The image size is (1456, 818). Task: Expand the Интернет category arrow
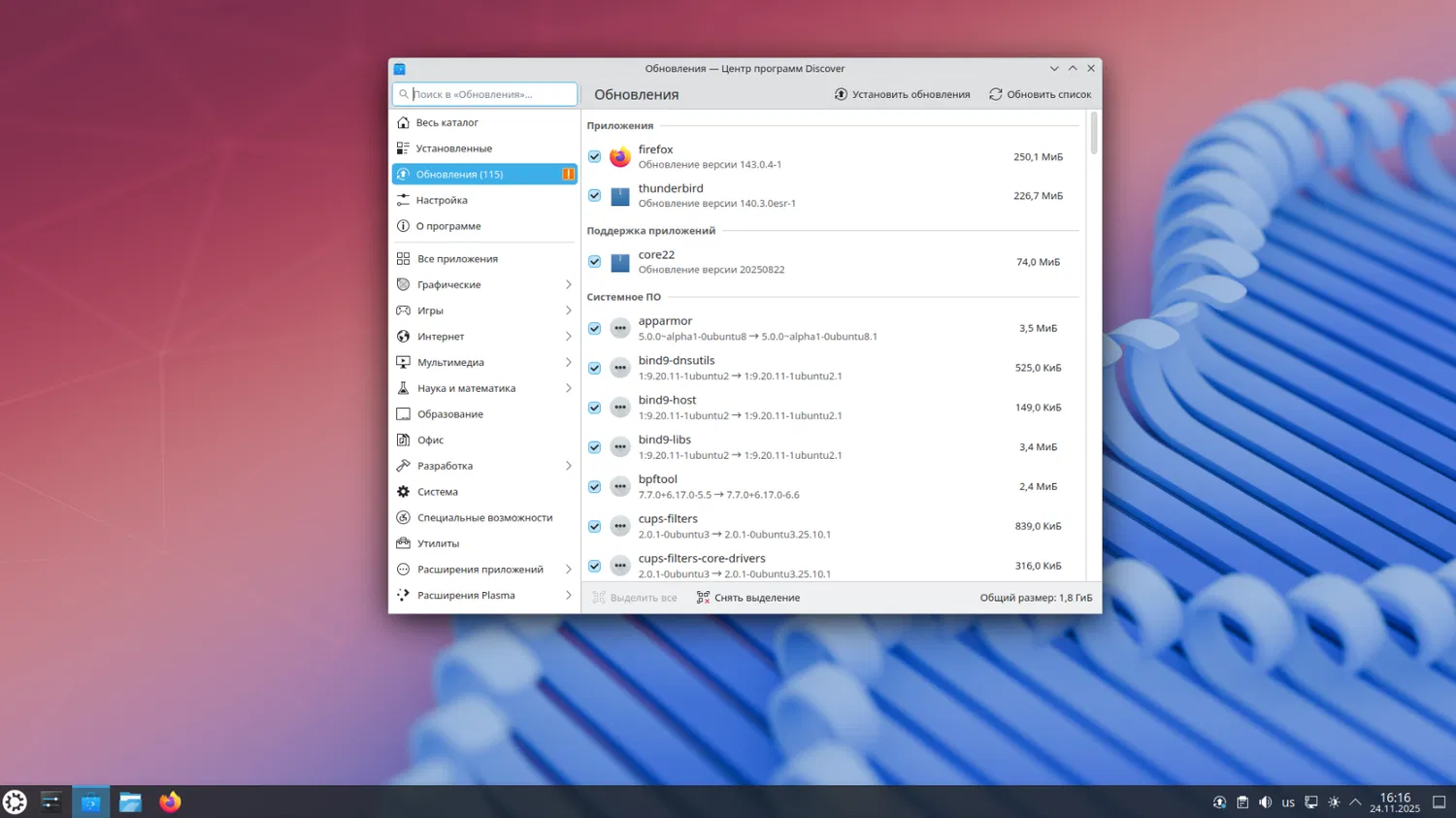569,337
